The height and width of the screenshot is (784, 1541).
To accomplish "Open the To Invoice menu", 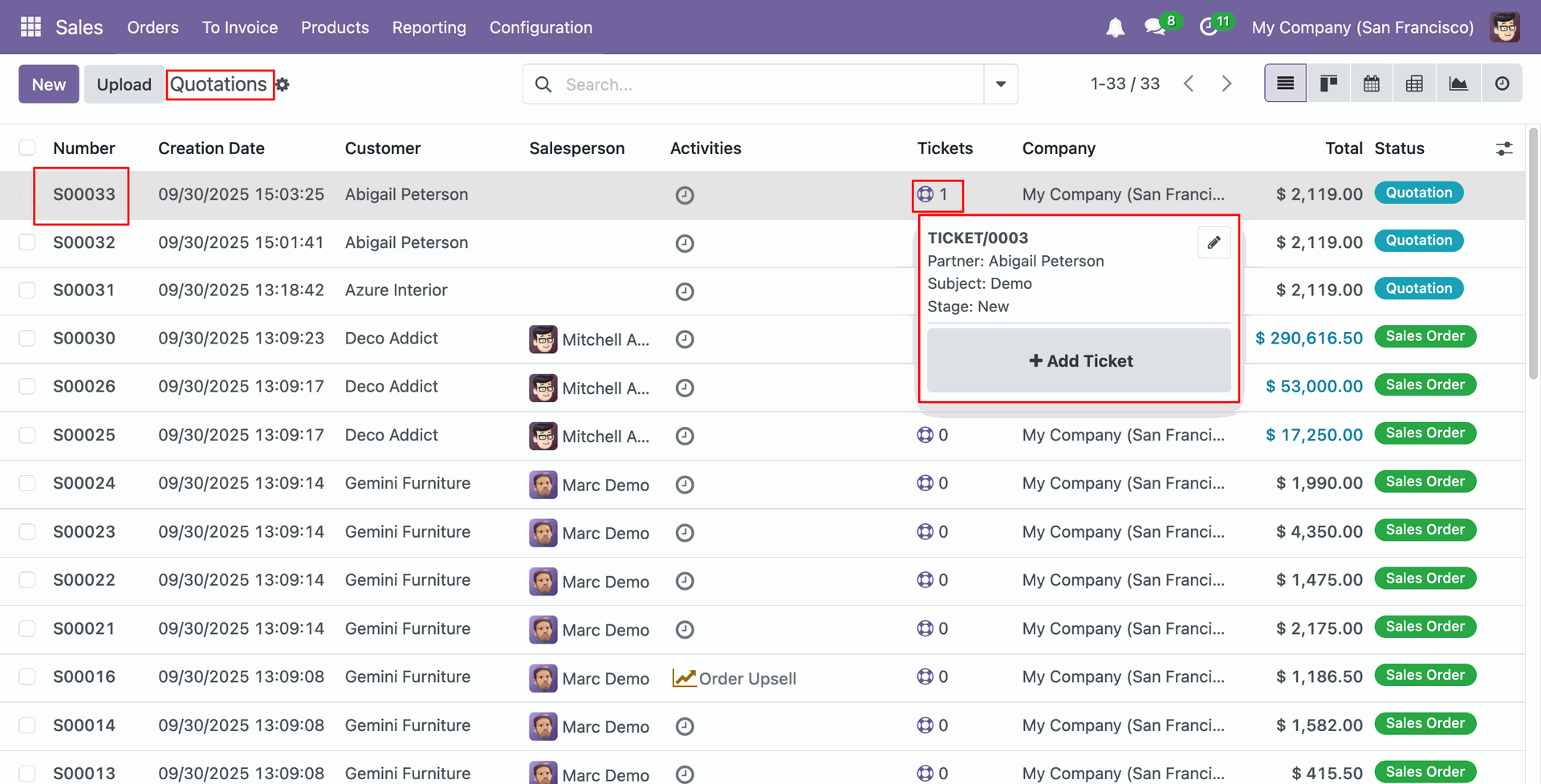I will coord(239,27).
